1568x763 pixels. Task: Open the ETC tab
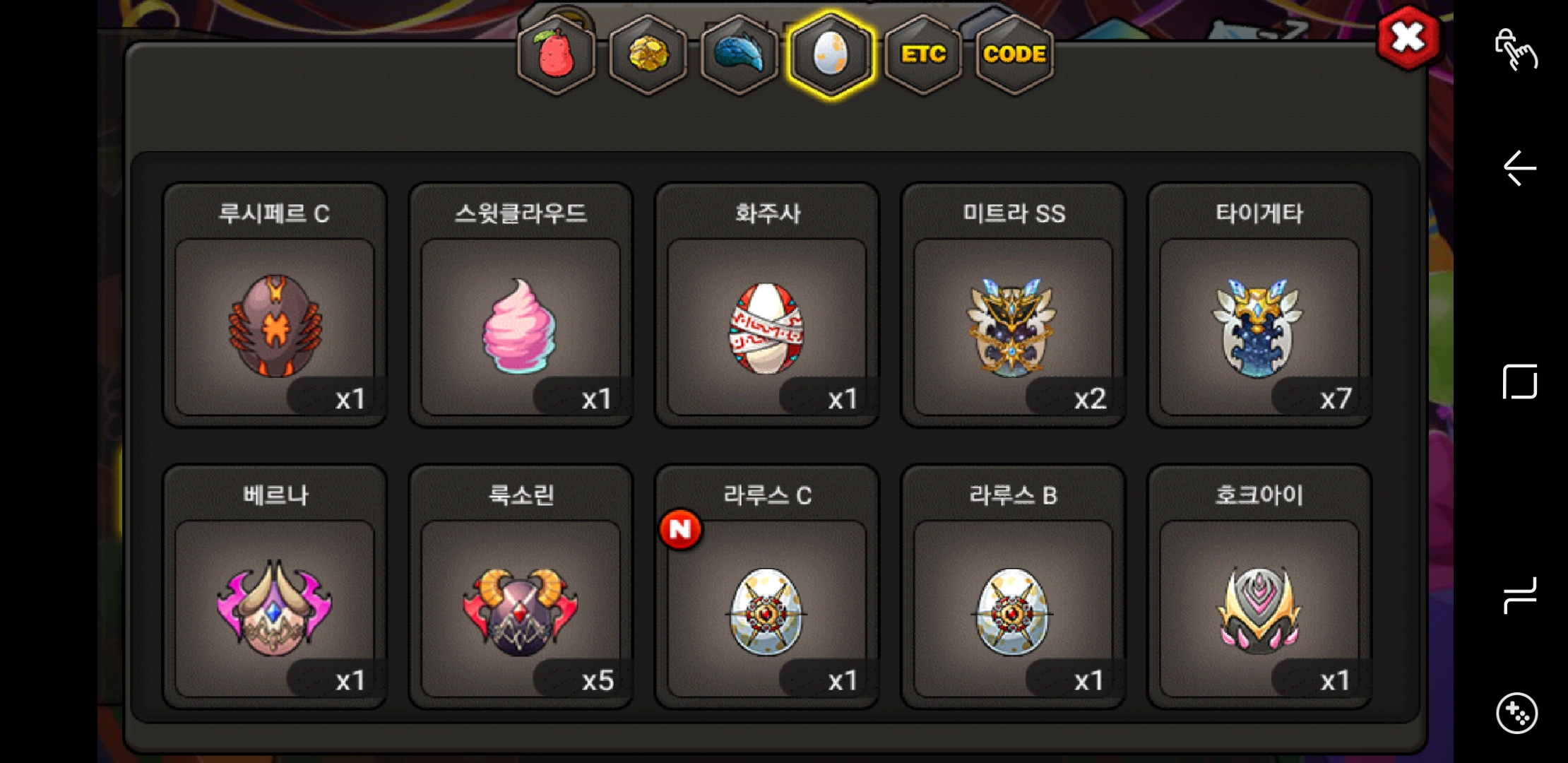click(923, 54)
